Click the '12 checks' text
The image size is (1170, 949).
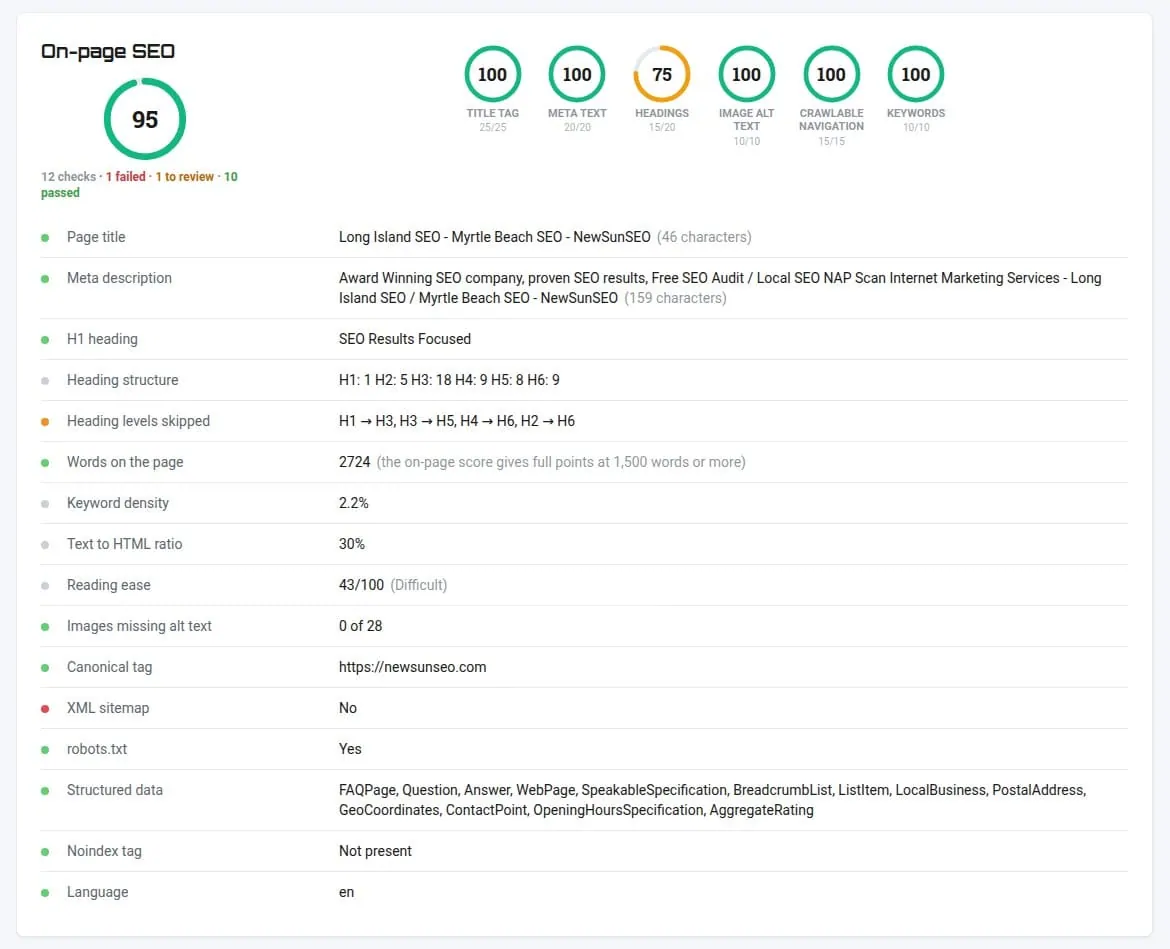point(68,177)
